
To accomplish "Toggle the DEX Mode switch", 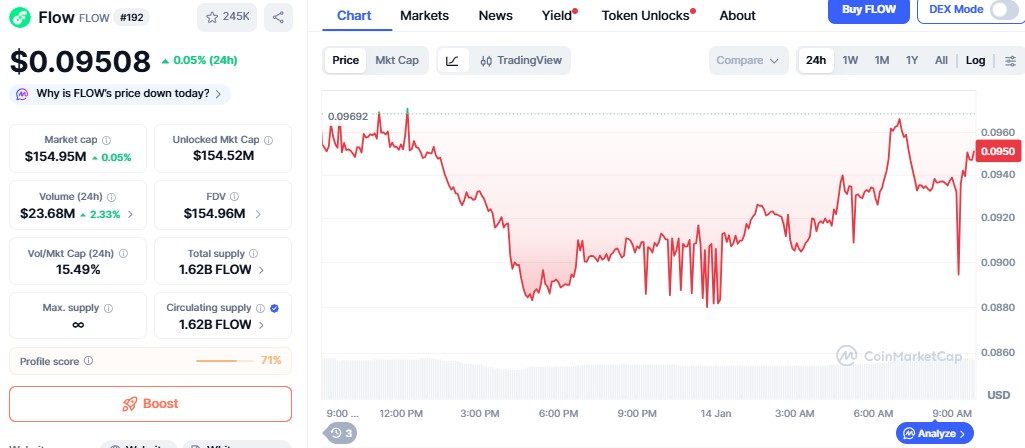I will (x=1003, y=10).
